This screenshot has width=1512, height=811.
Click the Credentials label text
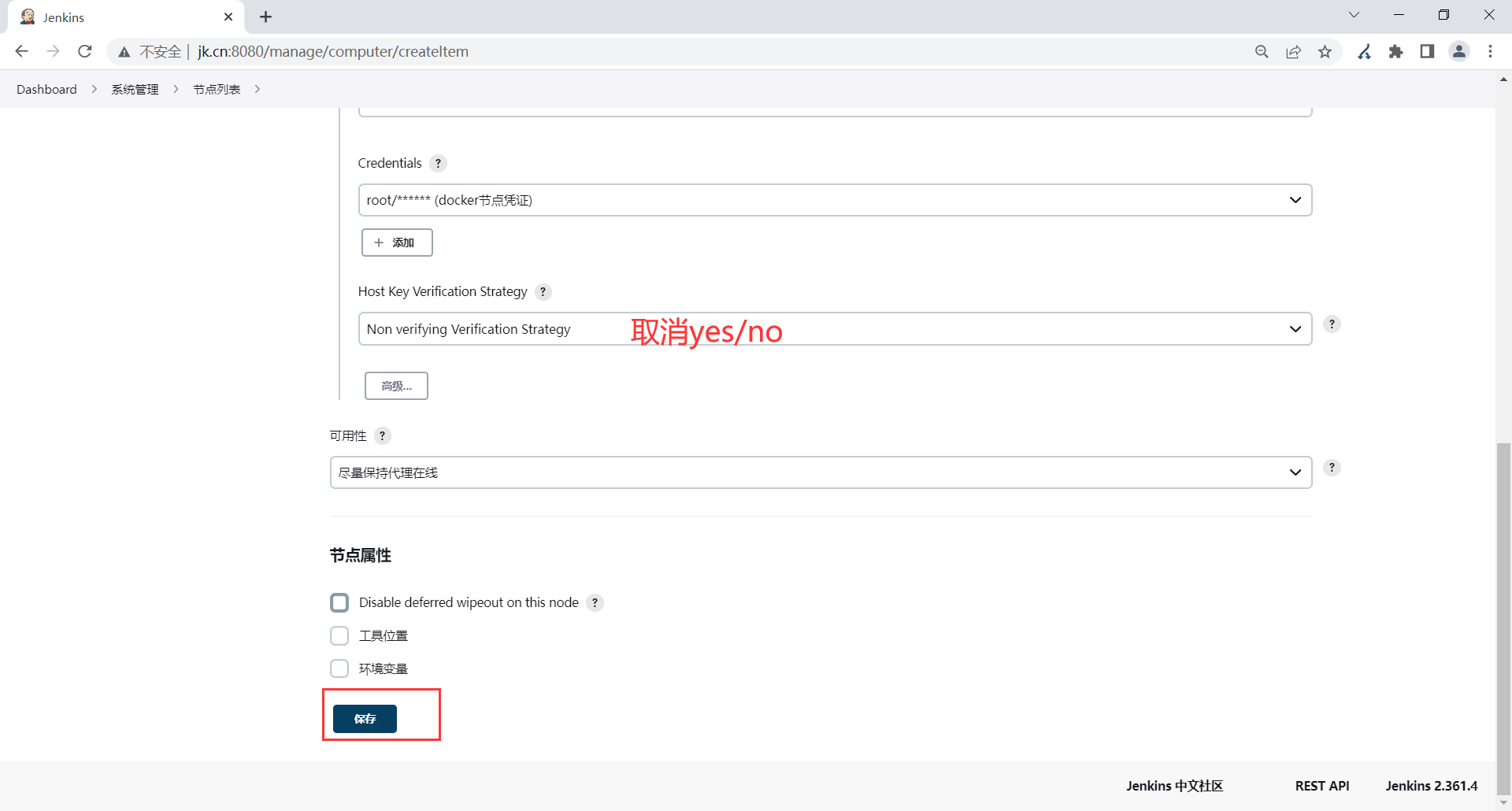[x=390, y=163]
